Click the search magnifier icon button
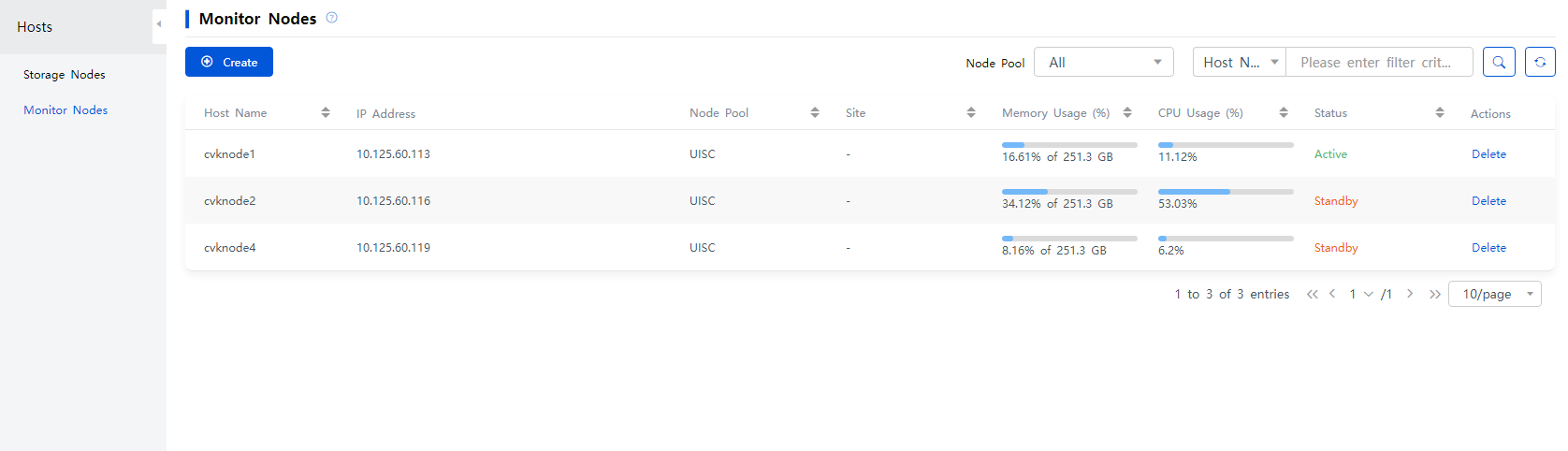Image resolution: width=1568 pixels, height=451 pixels. (x=1499, y=62)
